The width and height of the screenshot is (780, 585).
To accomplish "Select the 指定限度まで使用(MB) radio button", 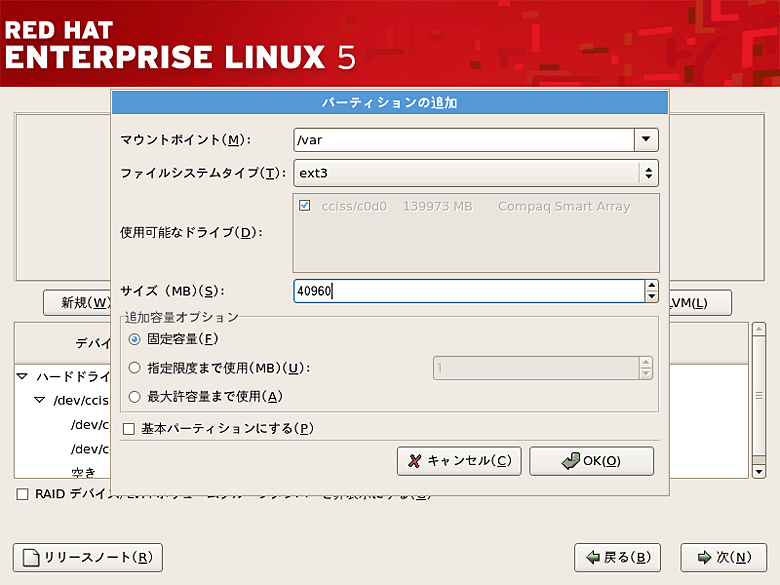I will [x=134, y=368].
